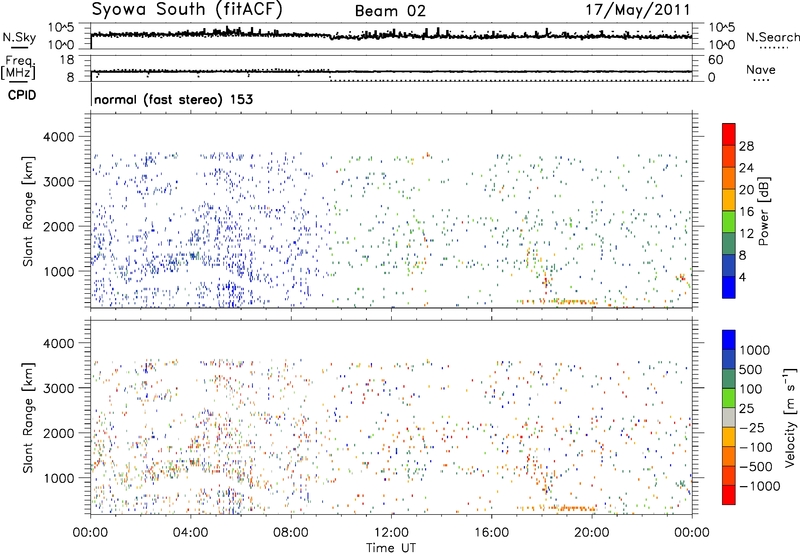Click the Power colorbar segment between 24 and 28

pyautogui.click(x=729, y=156)
